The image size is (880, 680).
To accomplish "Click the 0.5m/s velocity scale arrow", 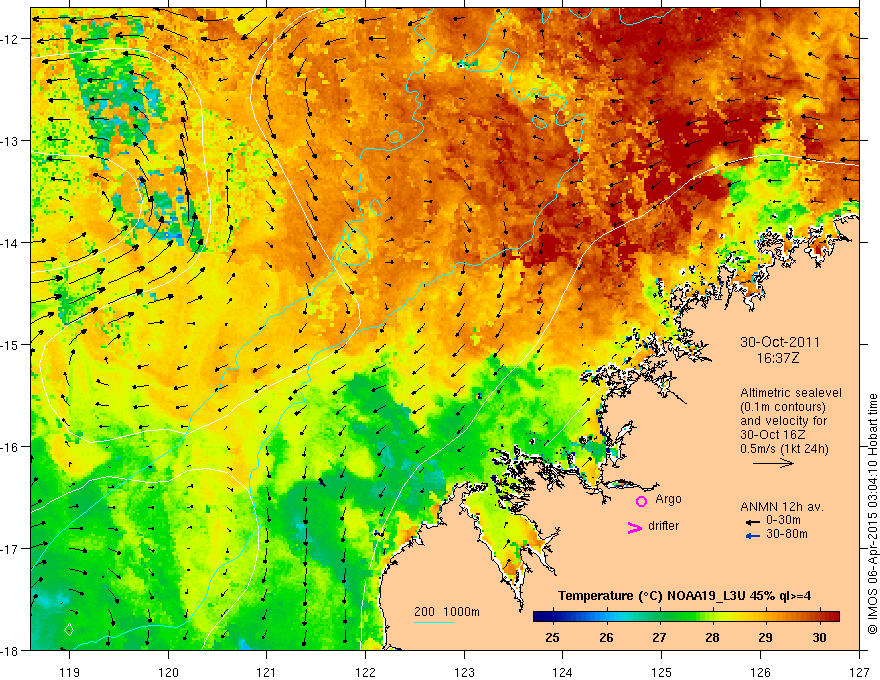I will point(773,463).
